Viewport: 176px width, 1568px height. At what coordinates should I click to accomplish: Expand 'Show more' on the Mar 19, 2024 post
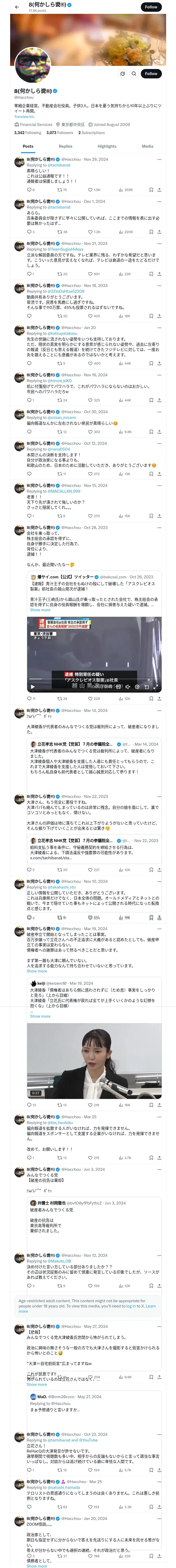click(x=37, y=971)
